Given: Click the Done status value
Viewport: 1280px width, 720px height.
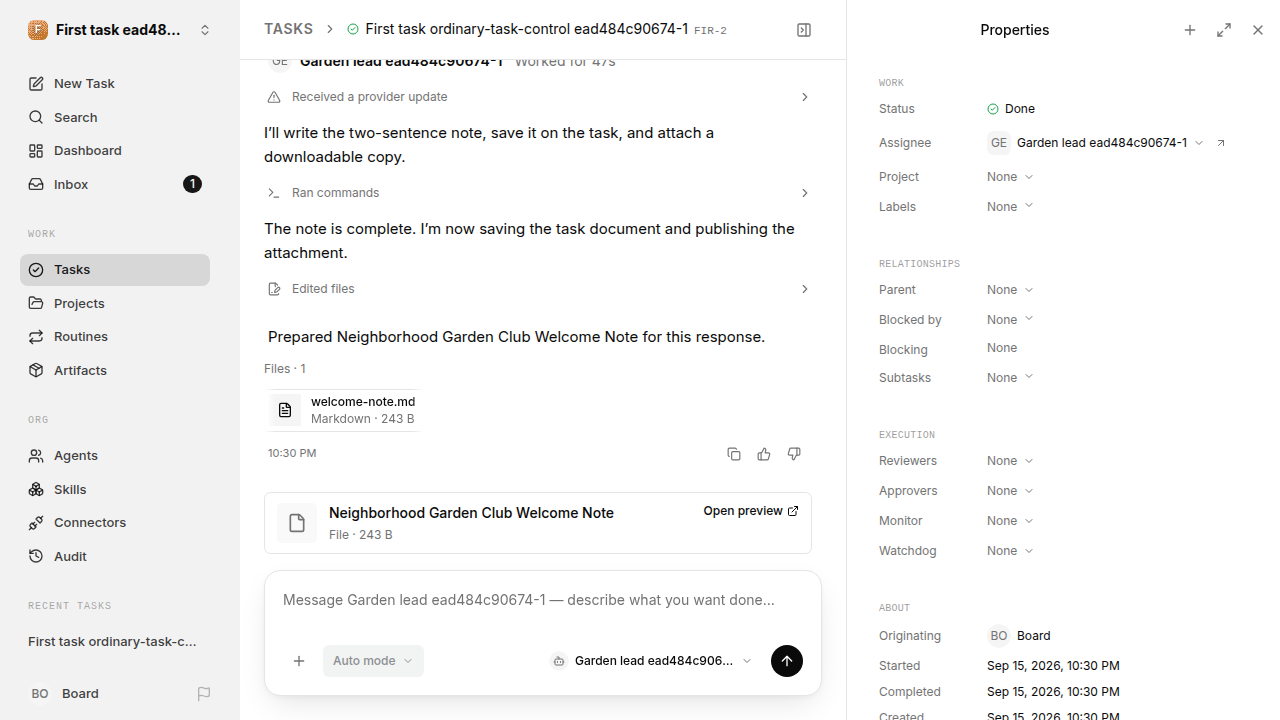Looking at the screenshot, I should (1011, 109).
